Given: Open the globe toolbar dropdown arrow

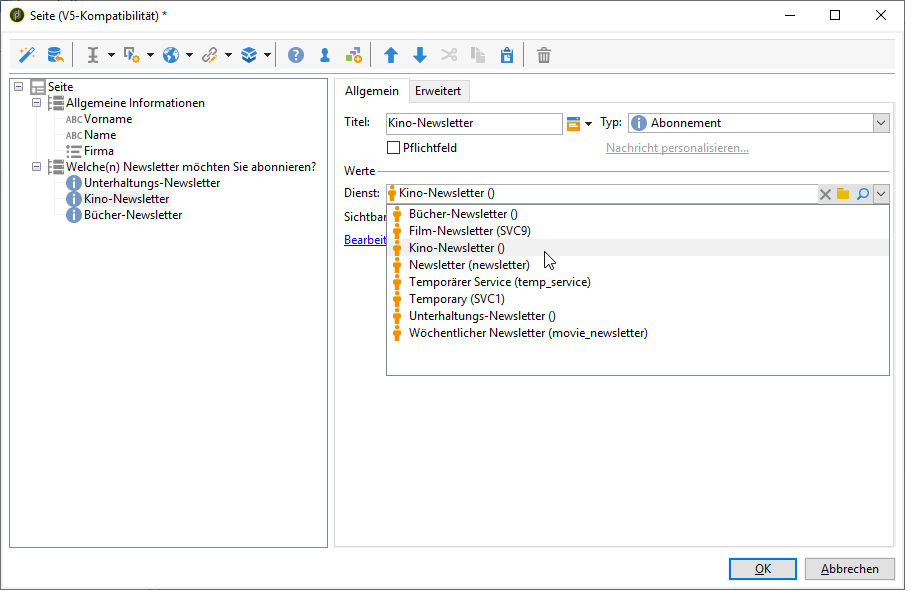Looking at the screenshot, I should 188,55.
